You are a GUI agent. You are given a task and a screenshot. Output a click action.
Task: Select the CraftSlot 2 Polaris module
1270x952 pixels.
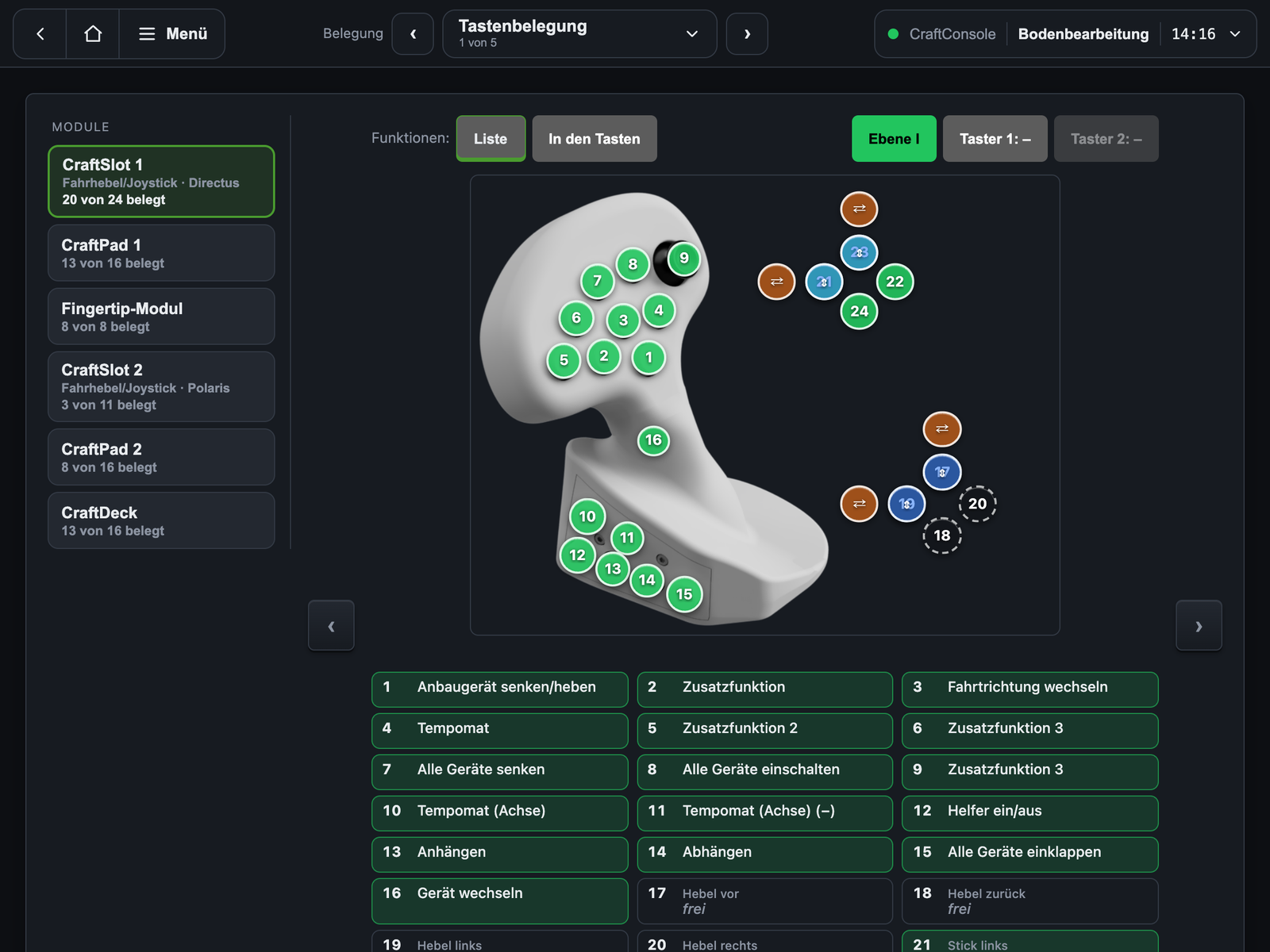161,386
